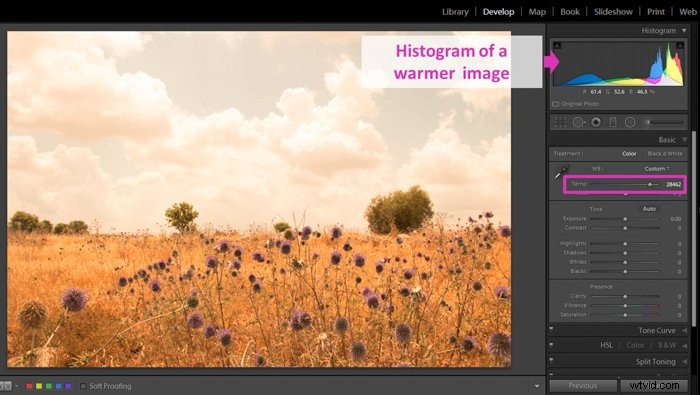The width and height of the screenshot is (700, 395).
Task: Toggle shadow clipping indicator in histogram
Action: [x=557, y=45]
